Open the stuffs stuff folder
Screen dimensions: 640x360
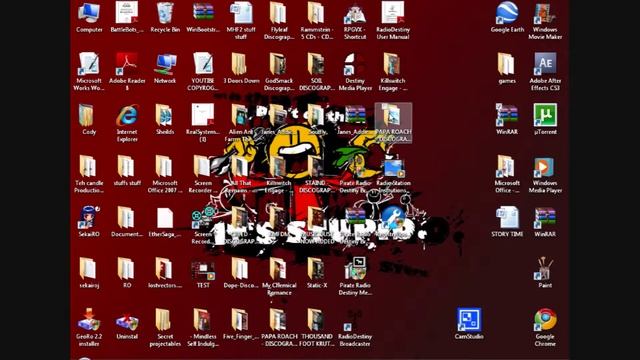click(x=127, y=166)
